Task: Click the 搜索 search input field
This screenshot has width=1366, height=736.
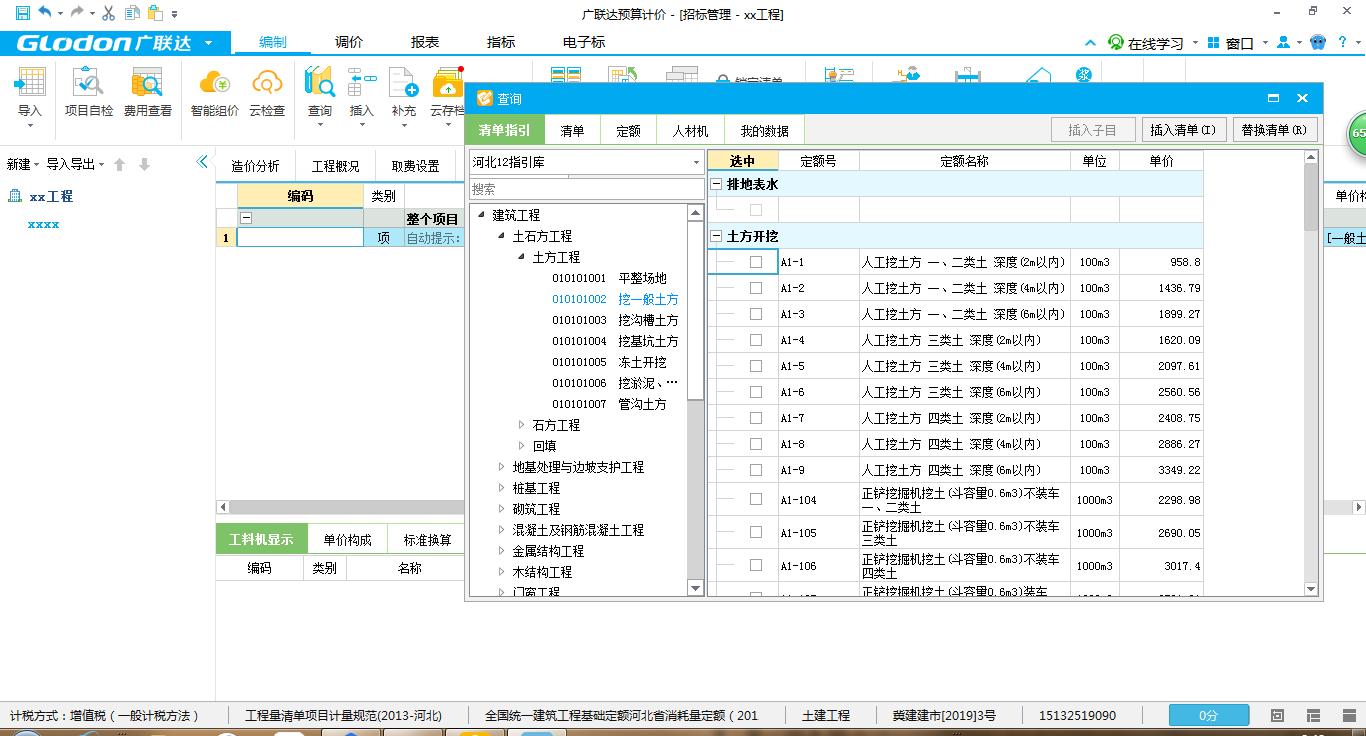Action: point(585,188)
